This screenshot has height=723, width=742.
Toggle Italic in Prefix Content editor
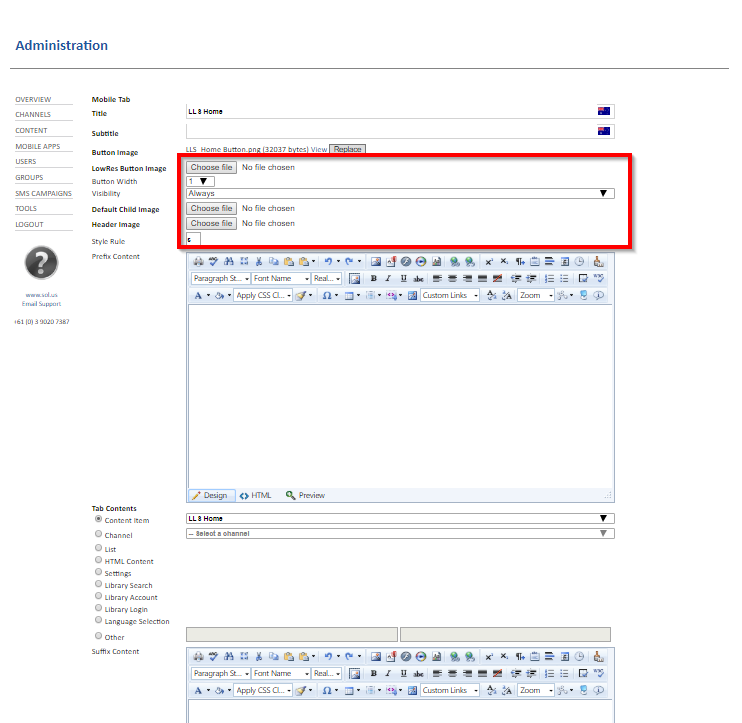click(x=389, y=278)
